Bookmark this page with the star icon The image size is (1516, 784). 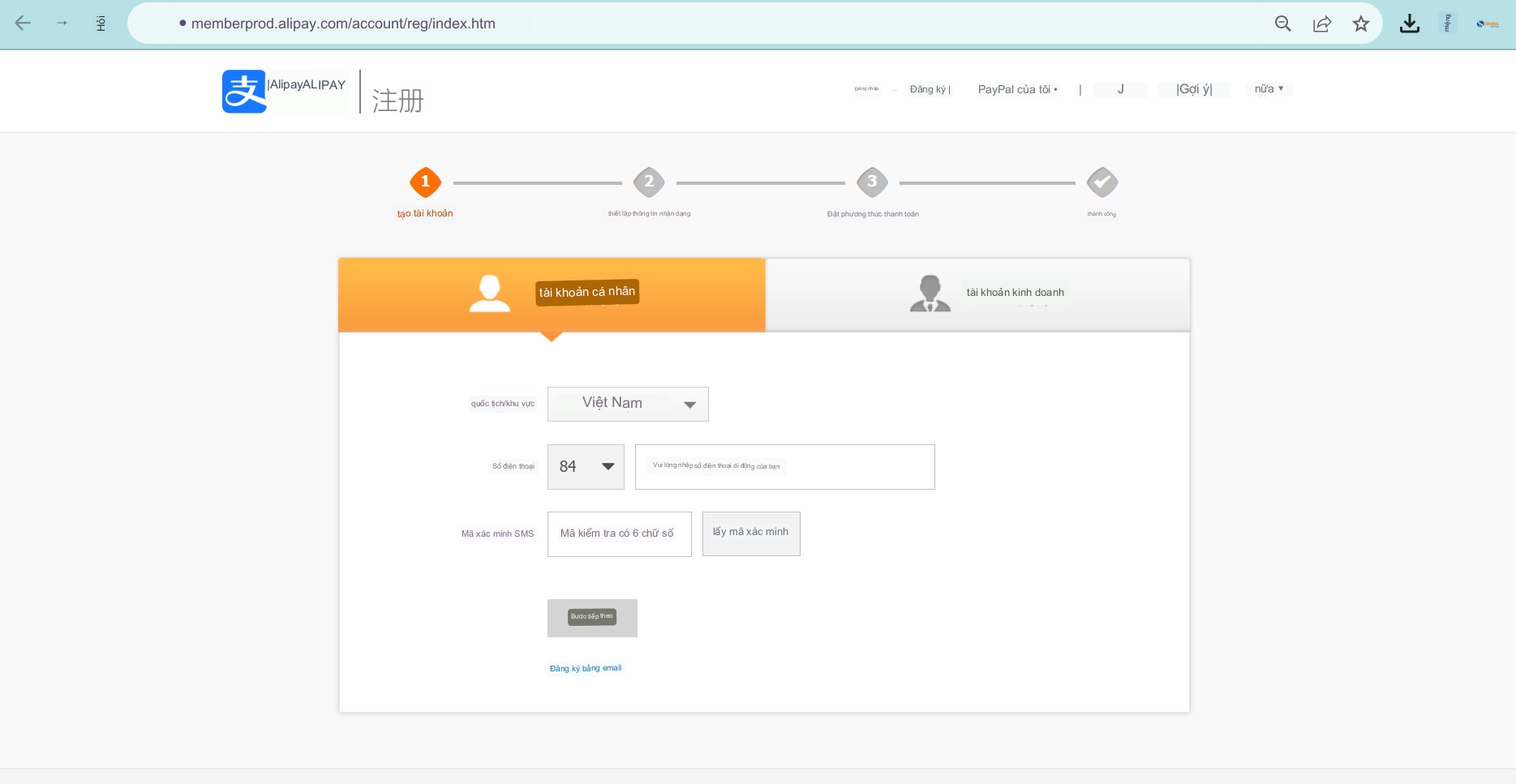1361,24
